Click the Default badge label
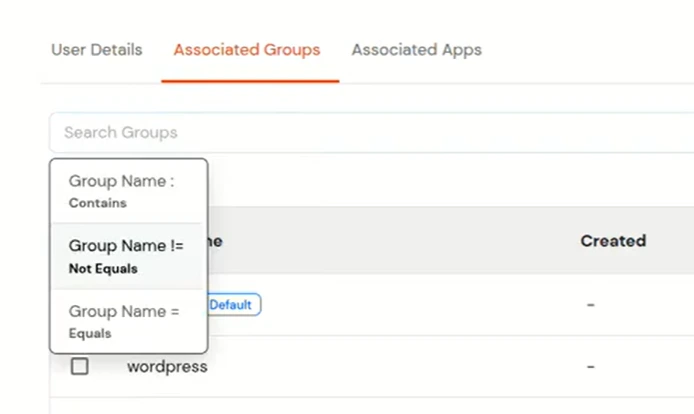 point(233,305)
